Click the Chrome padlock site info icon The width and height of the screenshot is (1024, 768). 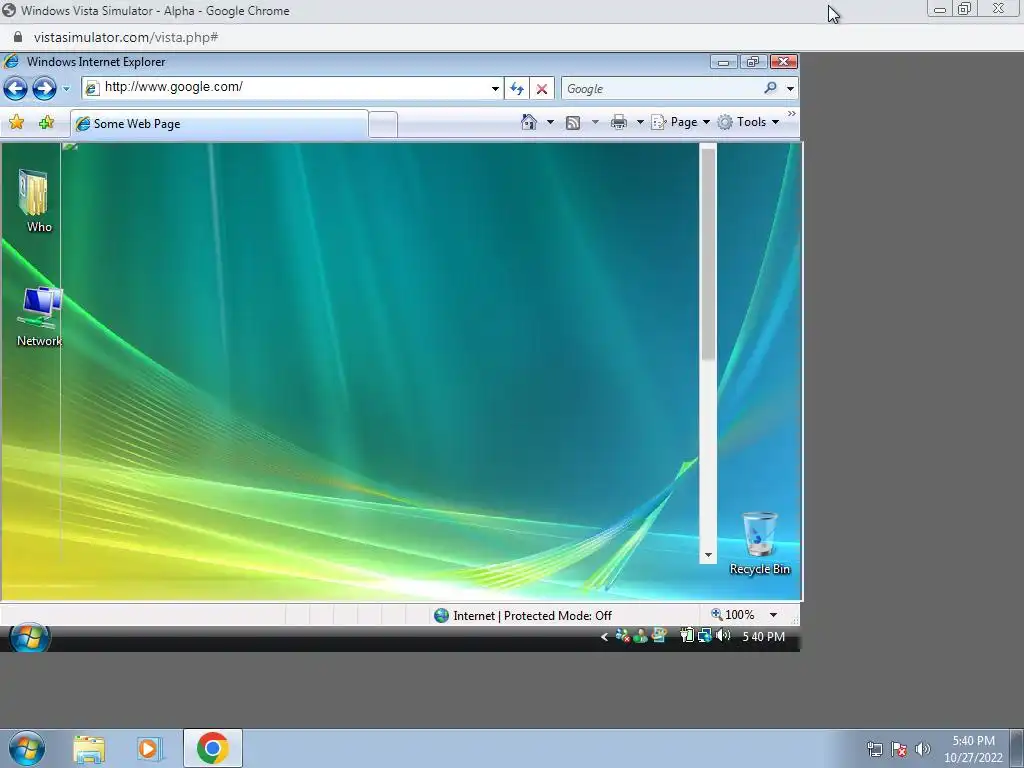point(18,37)
